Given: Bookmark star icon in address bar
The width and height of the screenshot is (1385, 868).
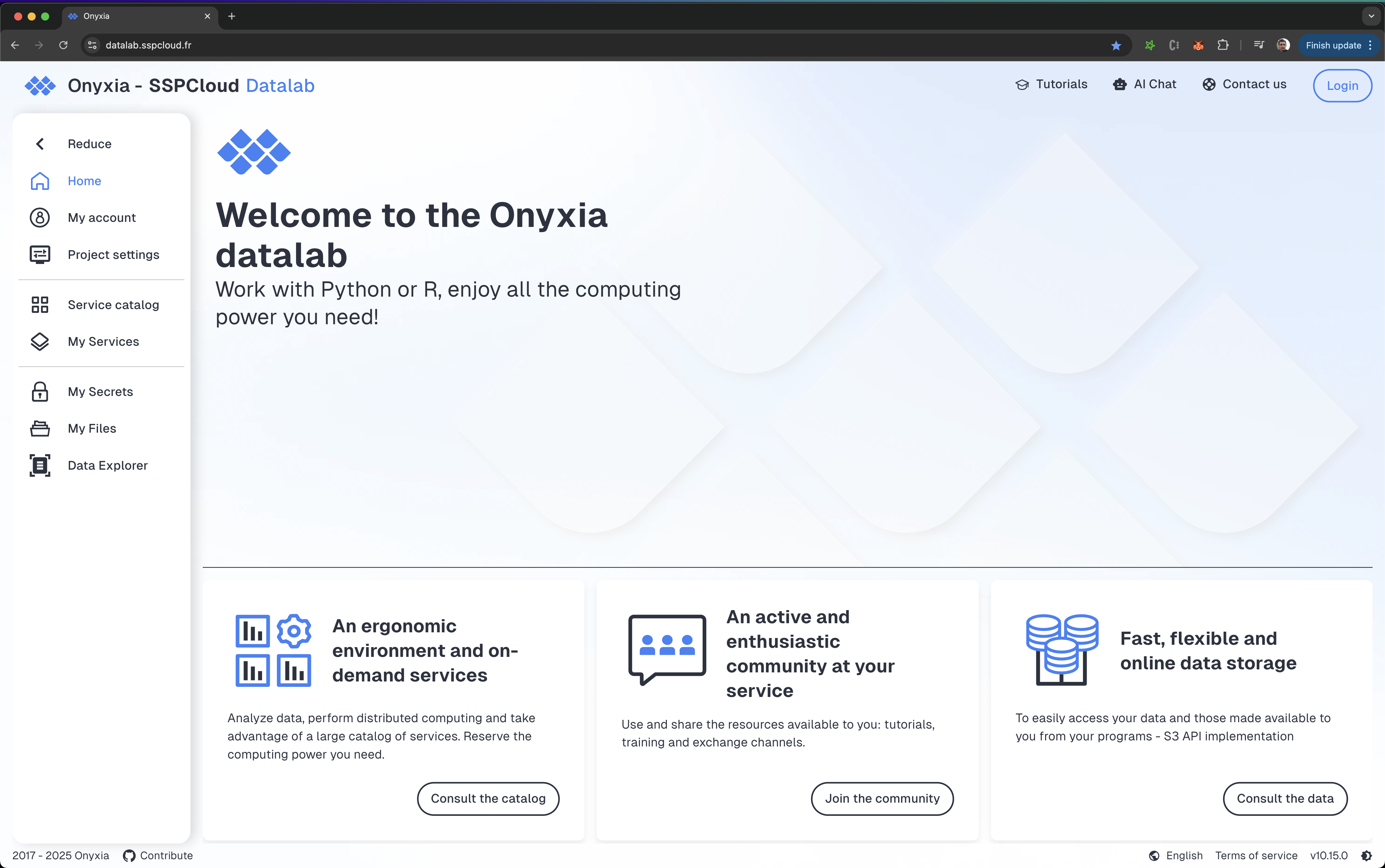Looking at the screenshot, I should 1116,45.
